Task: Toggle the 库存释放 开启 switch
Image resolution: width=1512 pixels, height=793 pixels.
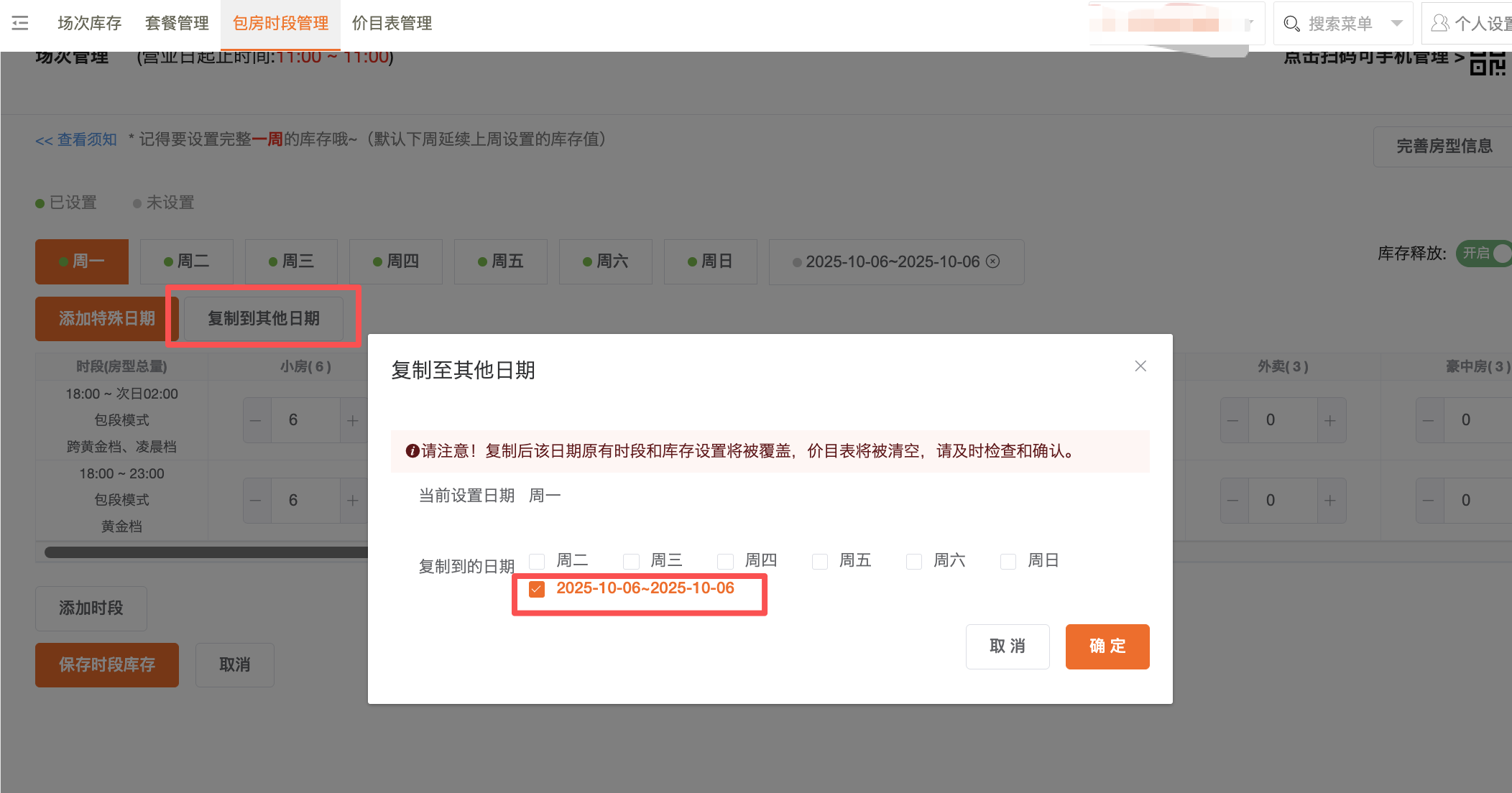Action: (1485, 254)
